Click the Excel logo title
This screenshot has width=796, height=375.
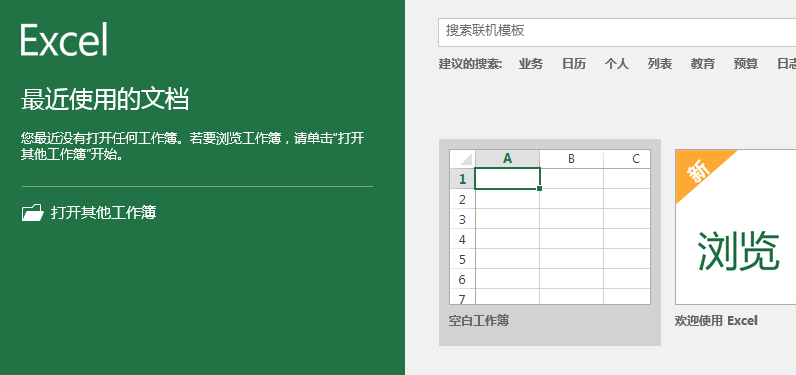point(64,40)
